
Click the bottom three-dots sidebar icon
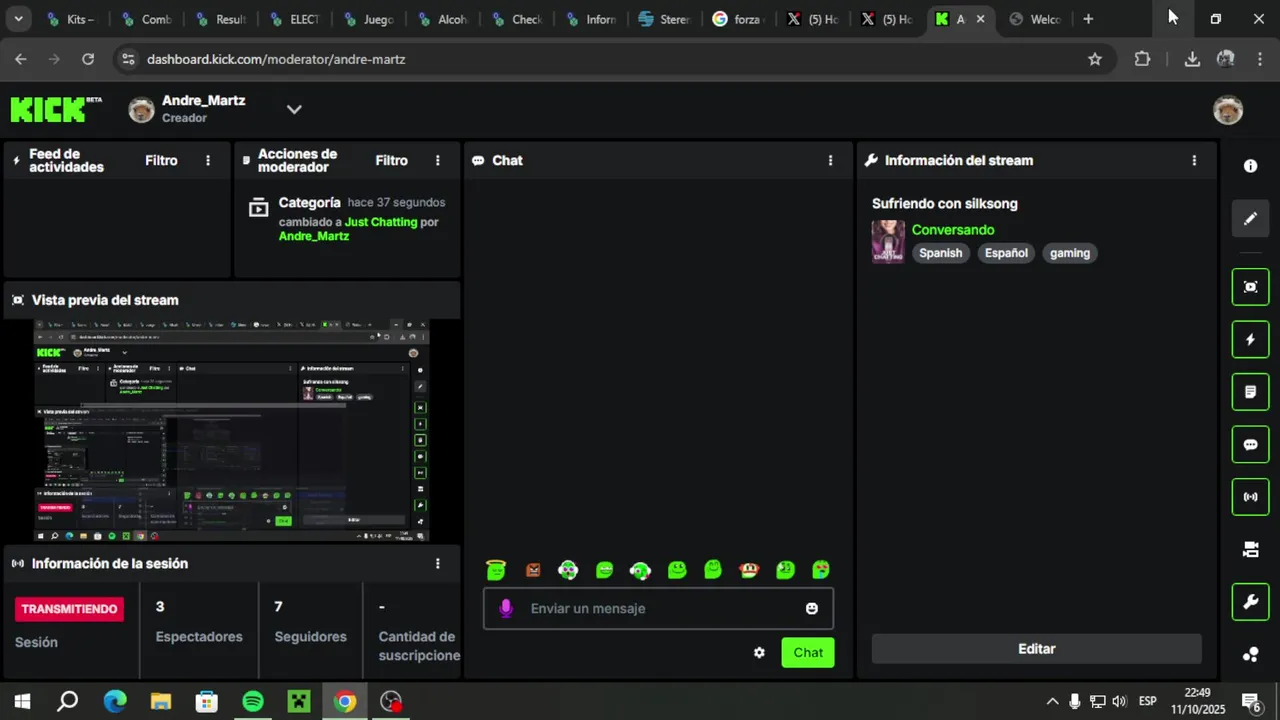(1250, 655)
